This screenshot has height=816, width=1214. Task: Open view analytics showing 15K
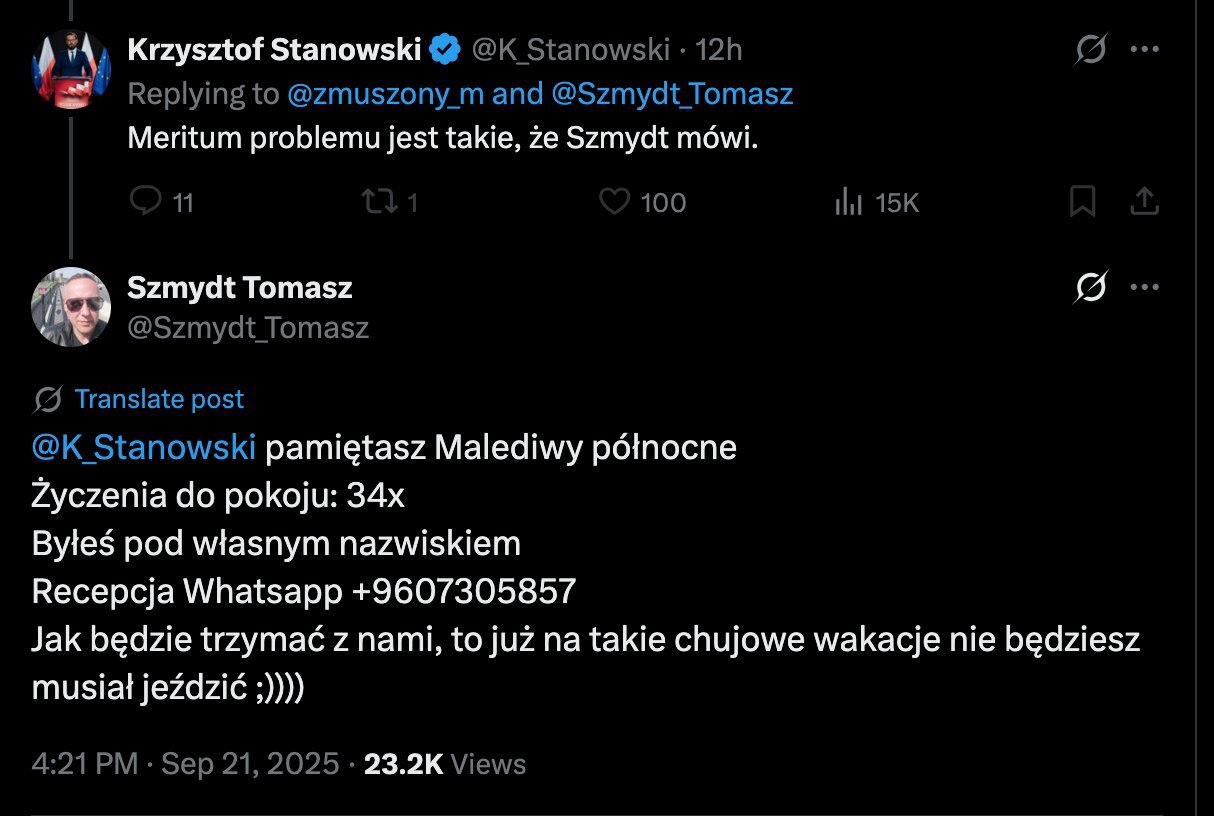tap(848, 202)
